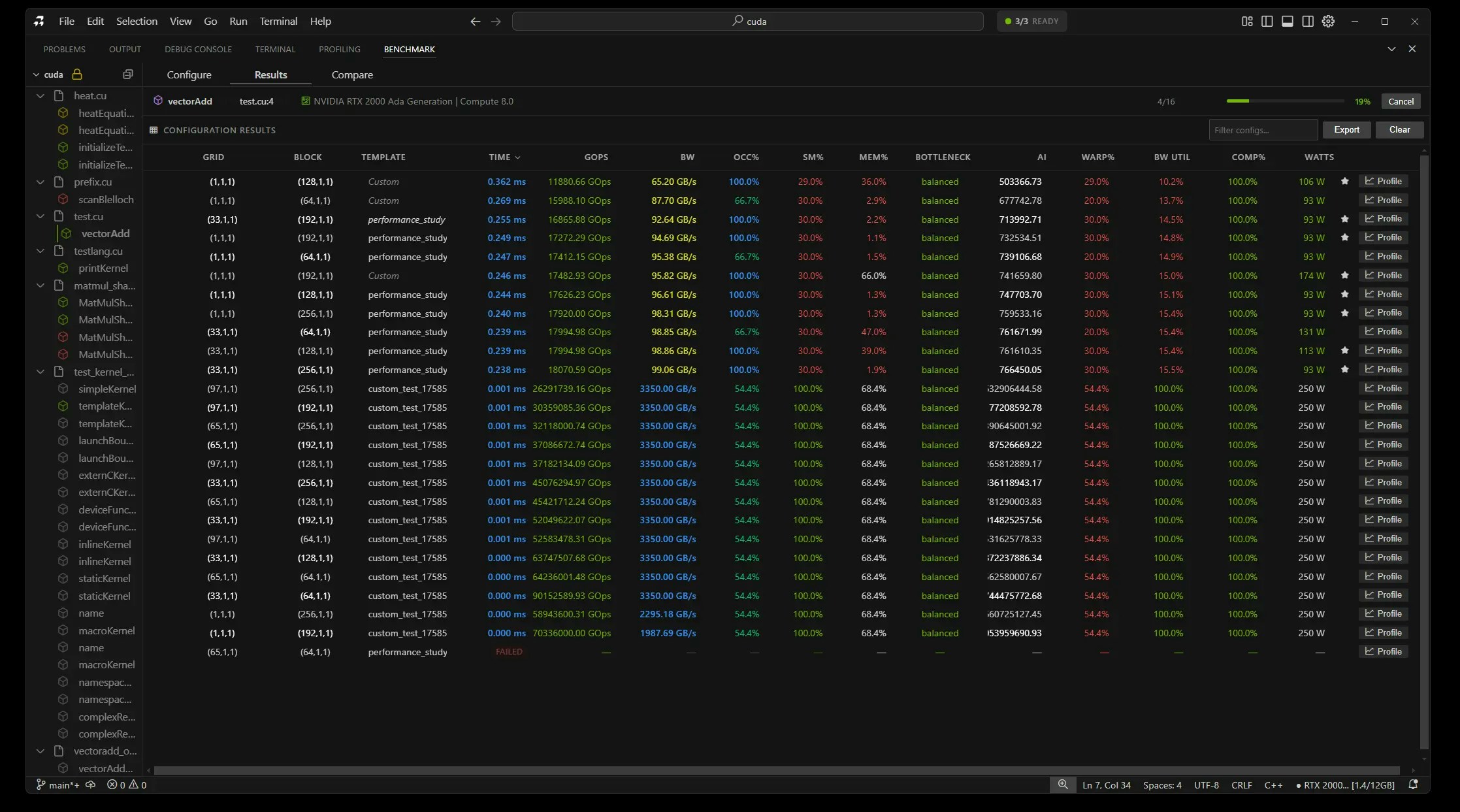The height and width of the screenshot is (812, 1460).
Task: Open the PROFILING panel tab
Action: tap(339, 49)
